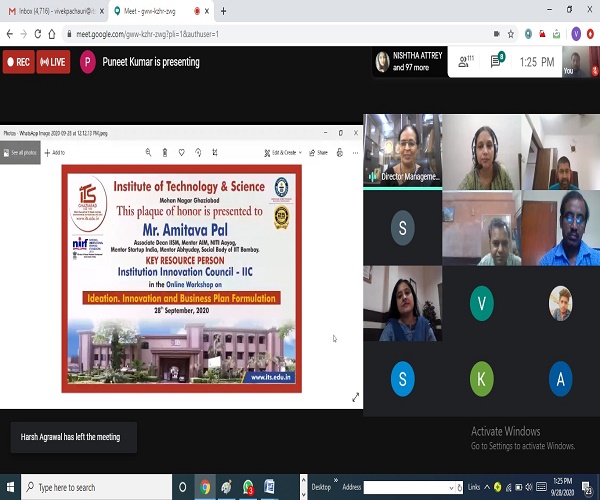Open Word document on taskbar
Screen dimensions: 600x500
click(x=269, y=487)
